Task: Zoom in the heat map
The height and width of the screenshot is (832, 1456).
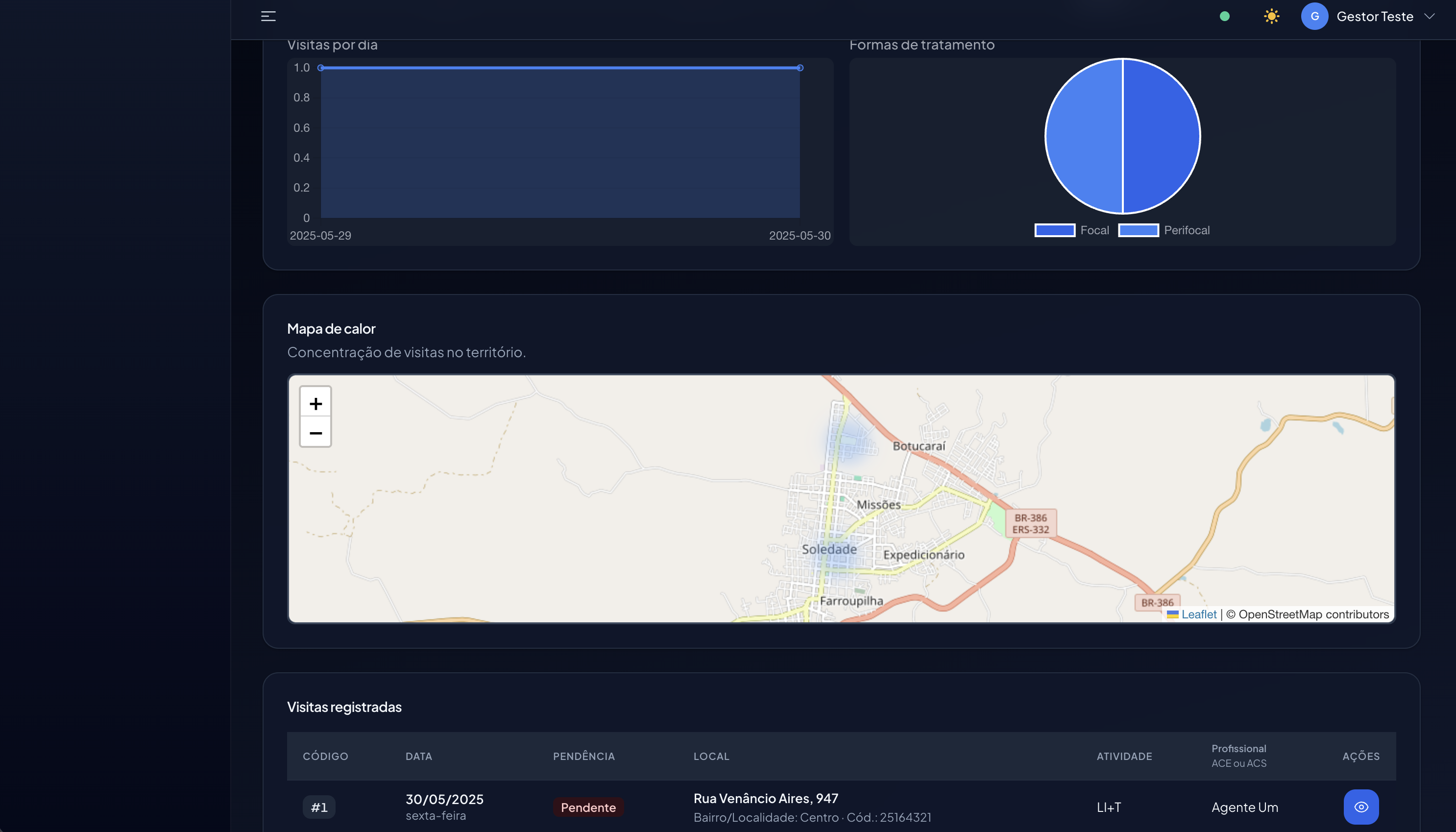Action: [315, 403]
